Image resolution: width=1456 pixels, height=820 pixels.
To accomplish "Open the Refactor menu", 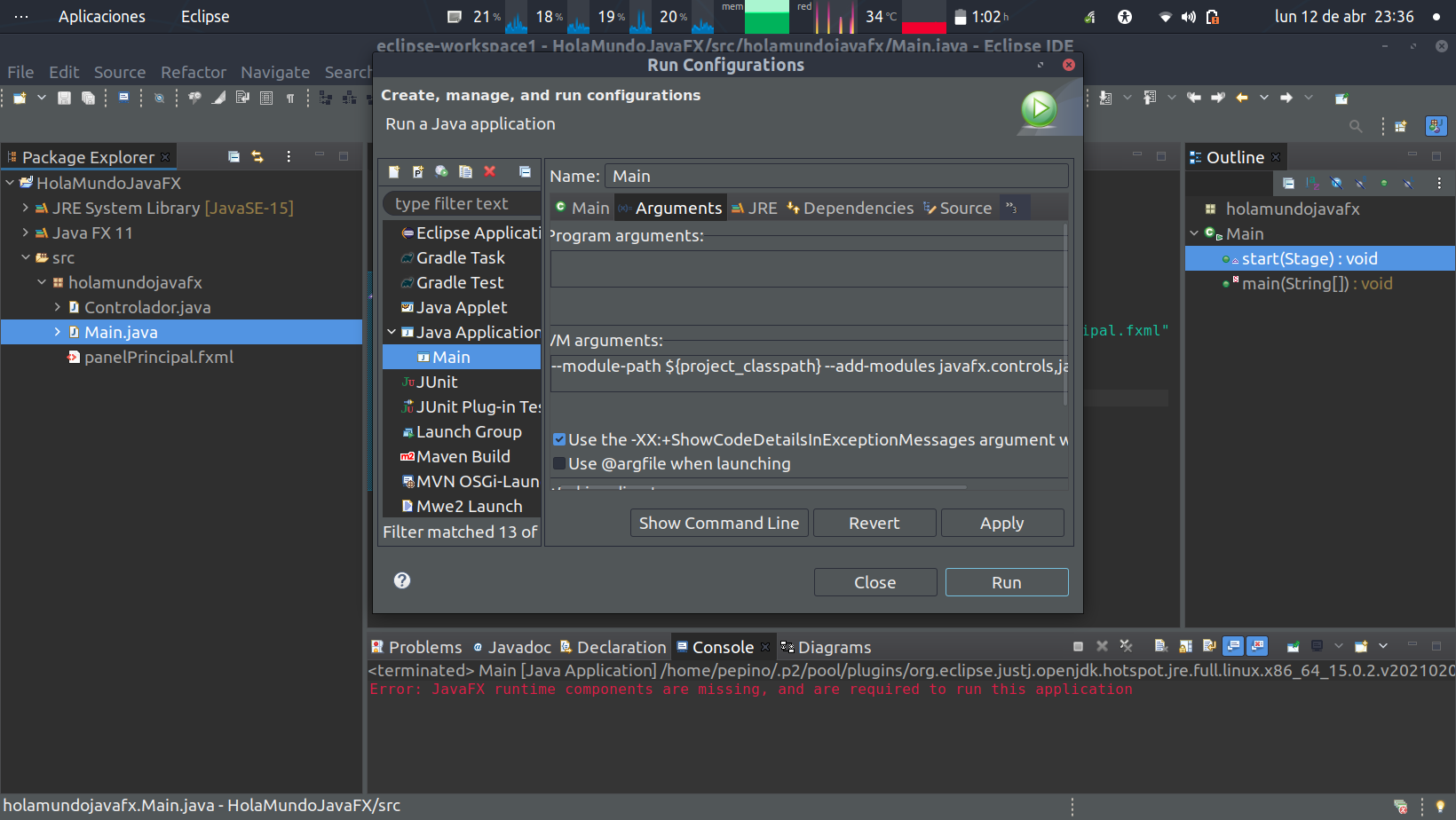I will [194, 72].
